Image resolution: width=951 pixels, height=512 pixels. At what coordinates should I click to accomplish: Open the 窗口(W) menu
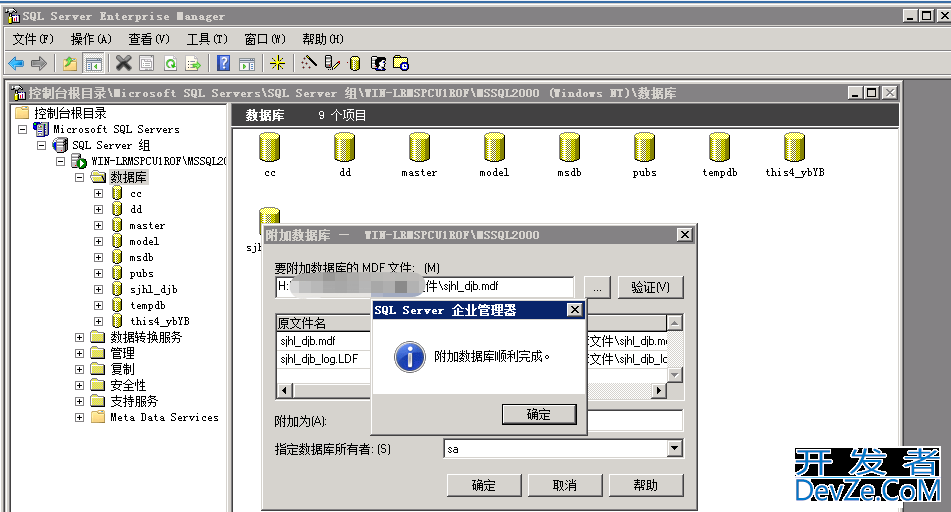[265, 39]
